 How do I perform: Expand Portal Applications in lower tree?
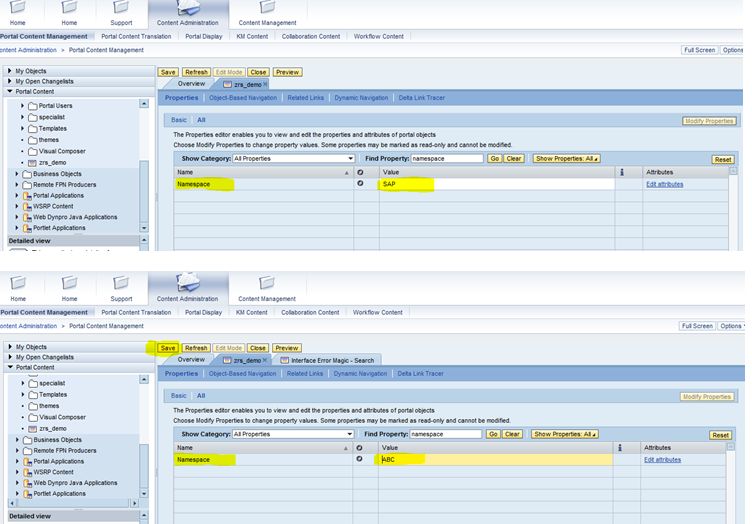click(x=17, y=461)
